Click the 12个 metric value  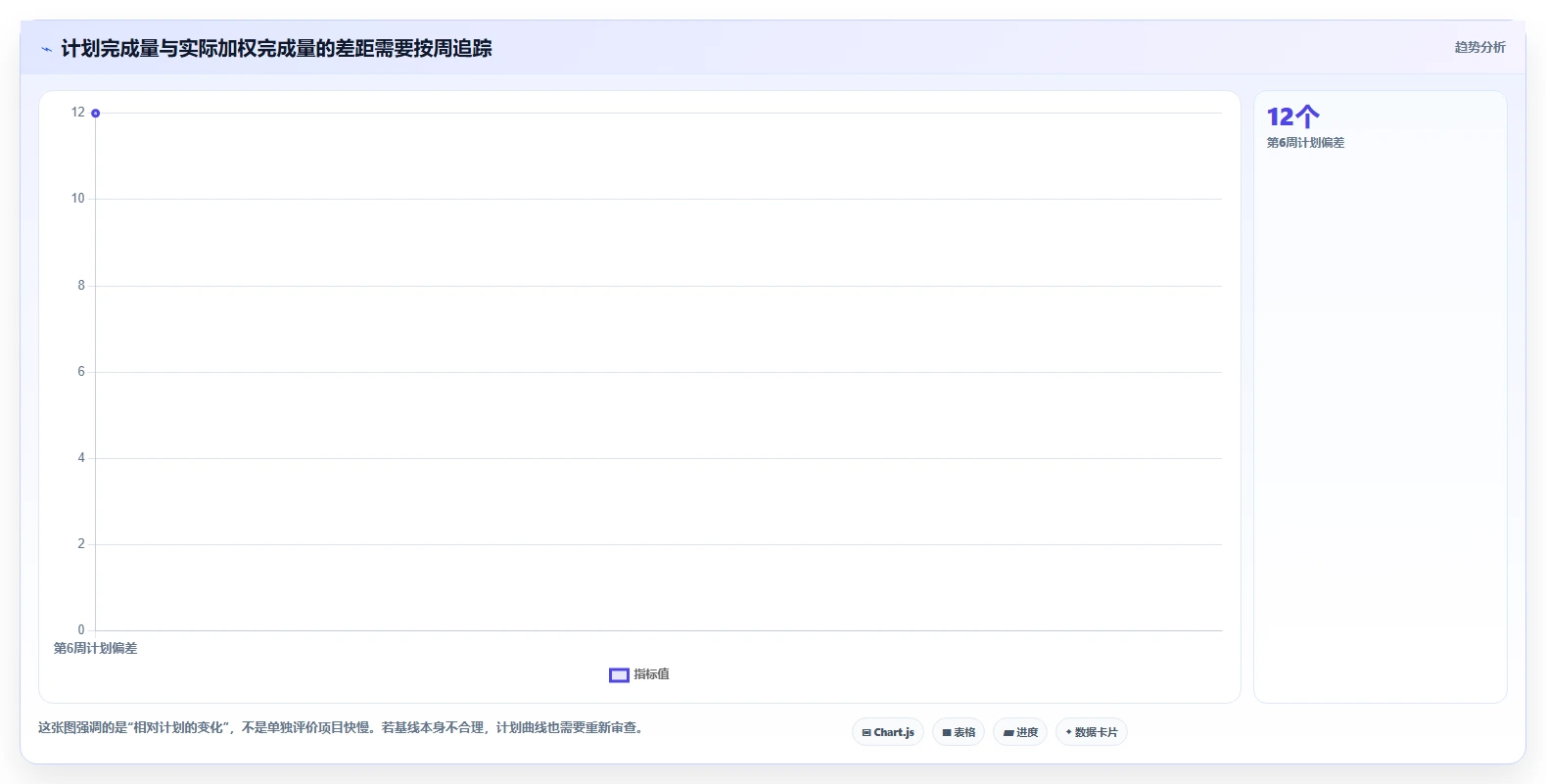1292,116
